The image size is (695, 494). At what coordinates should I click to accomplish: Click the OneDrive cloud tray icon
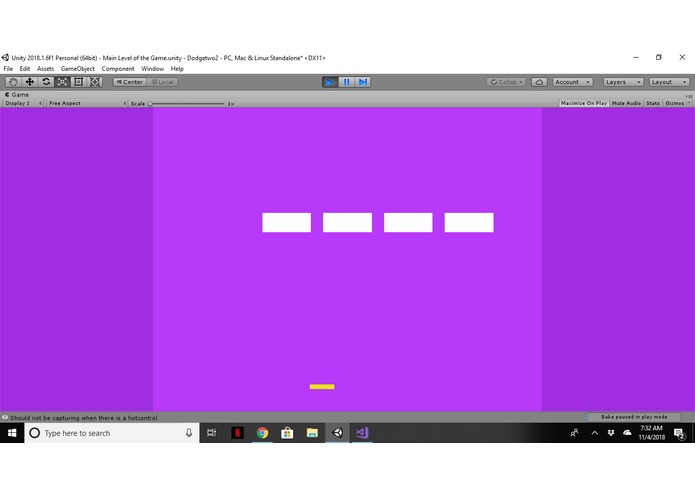point(627,433)
